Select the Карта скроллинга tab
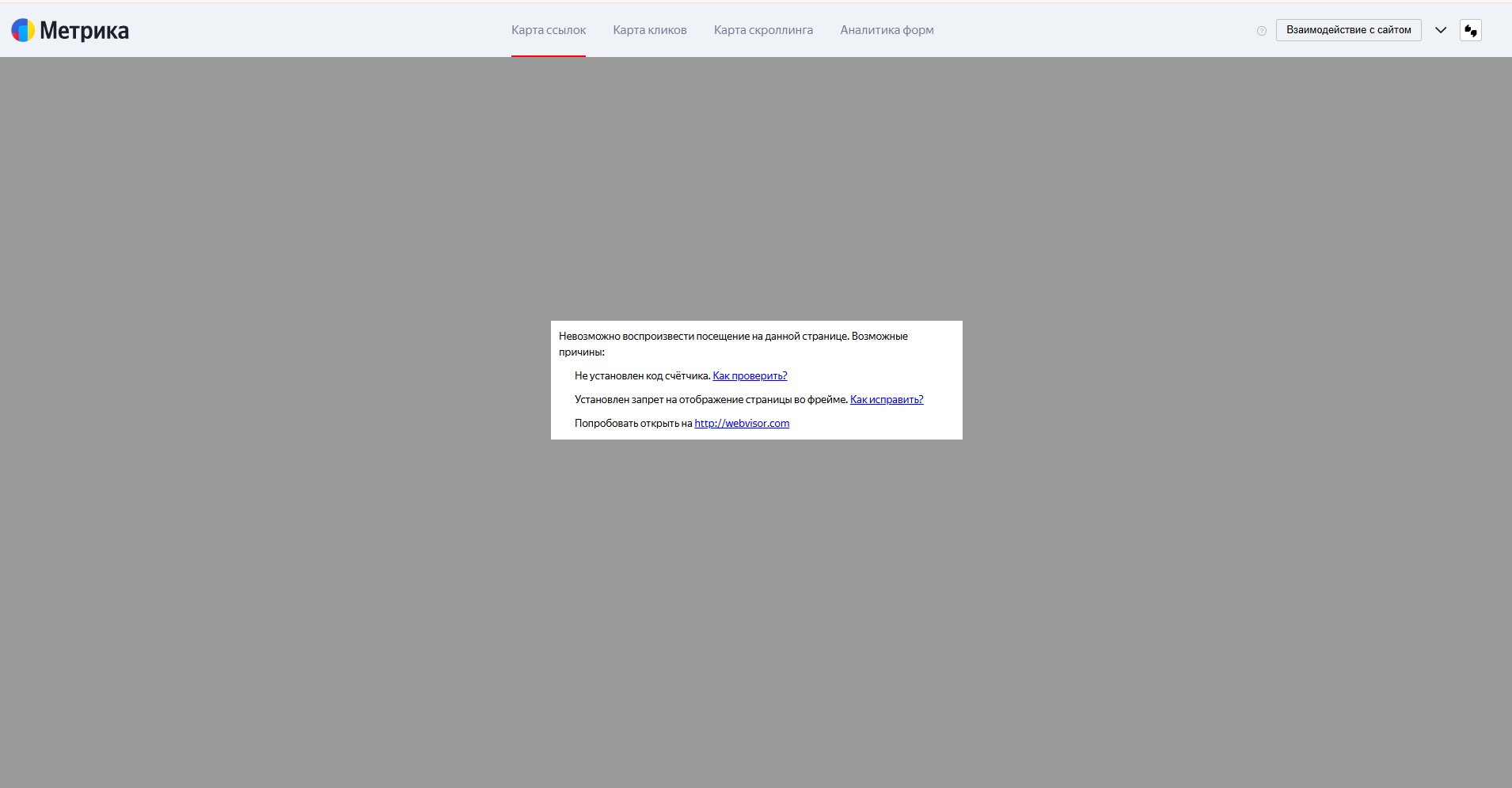The height and width of the screenshot is (788, 1512). [763, 30]
